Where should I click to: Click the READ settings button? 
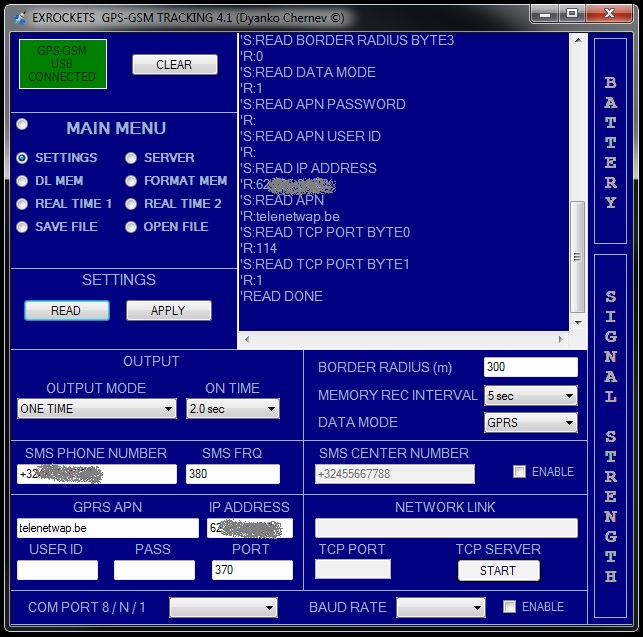point(67,311)
